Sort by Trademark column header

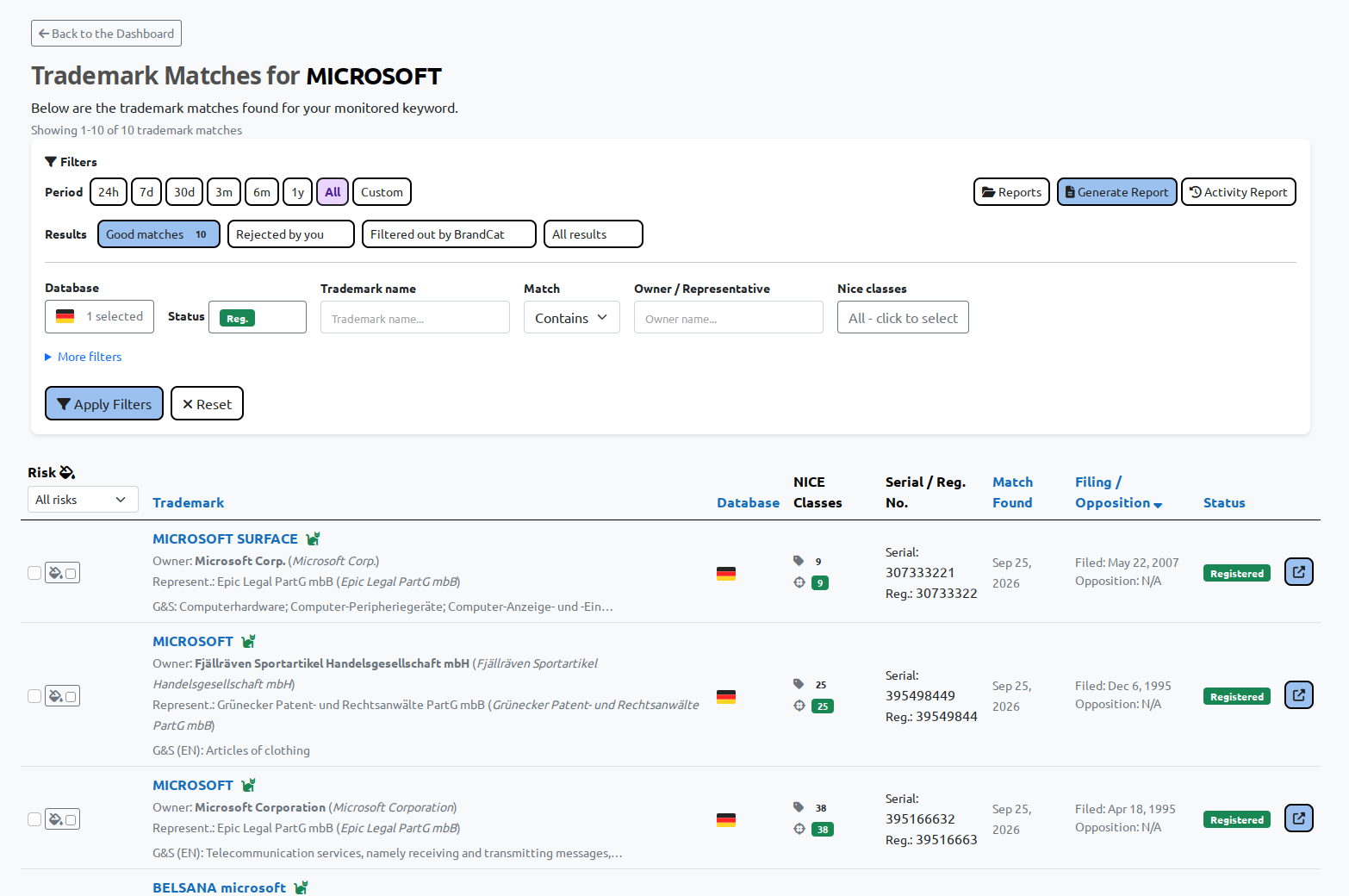coord(188,503)
